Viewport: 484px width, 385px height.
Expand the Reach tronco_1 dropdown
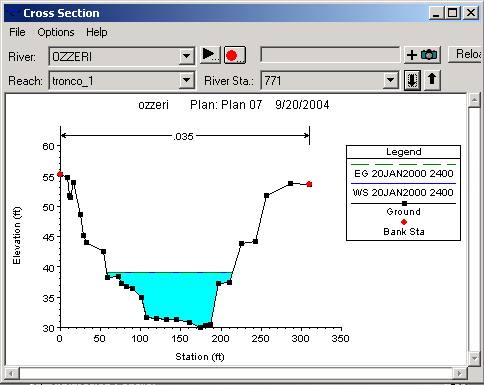[186, 81]
